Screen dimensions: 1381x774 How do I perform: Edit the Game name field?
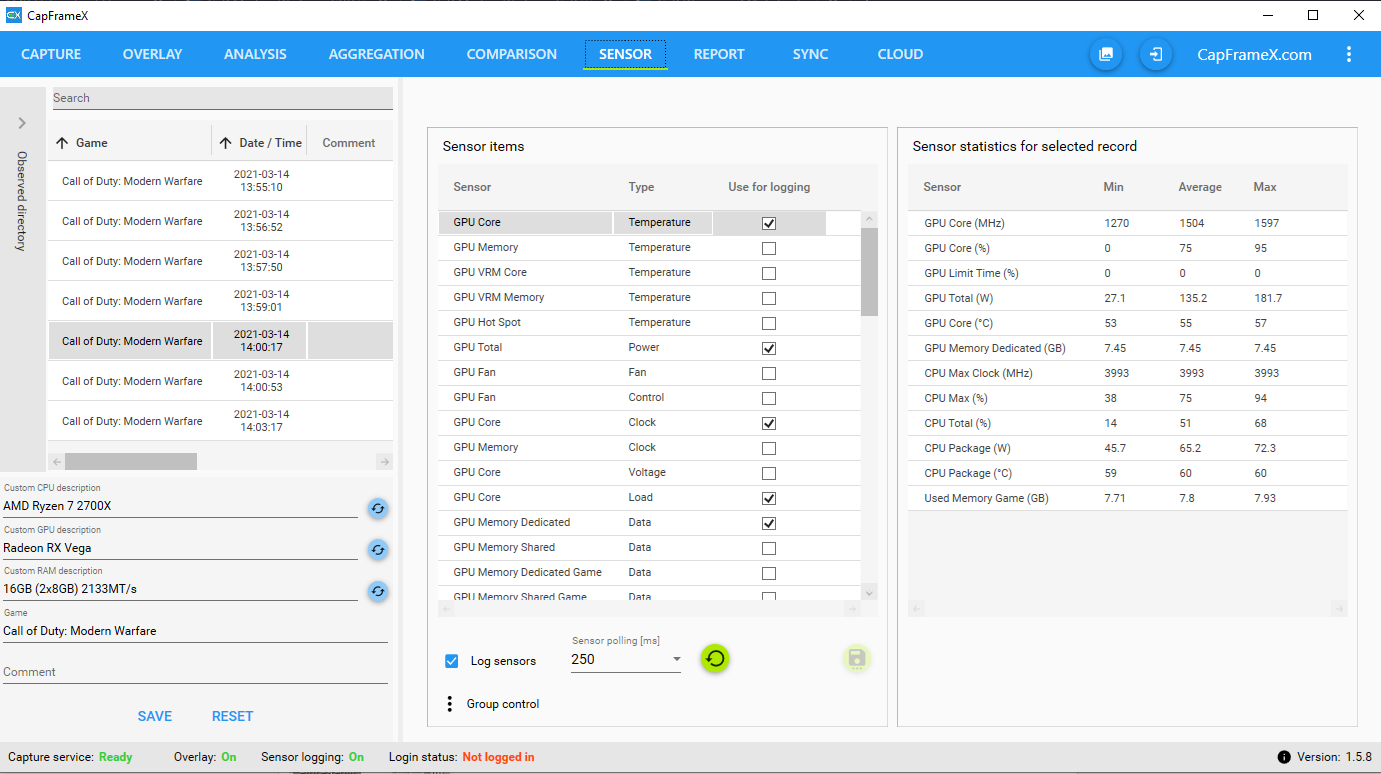click(195, 631)
